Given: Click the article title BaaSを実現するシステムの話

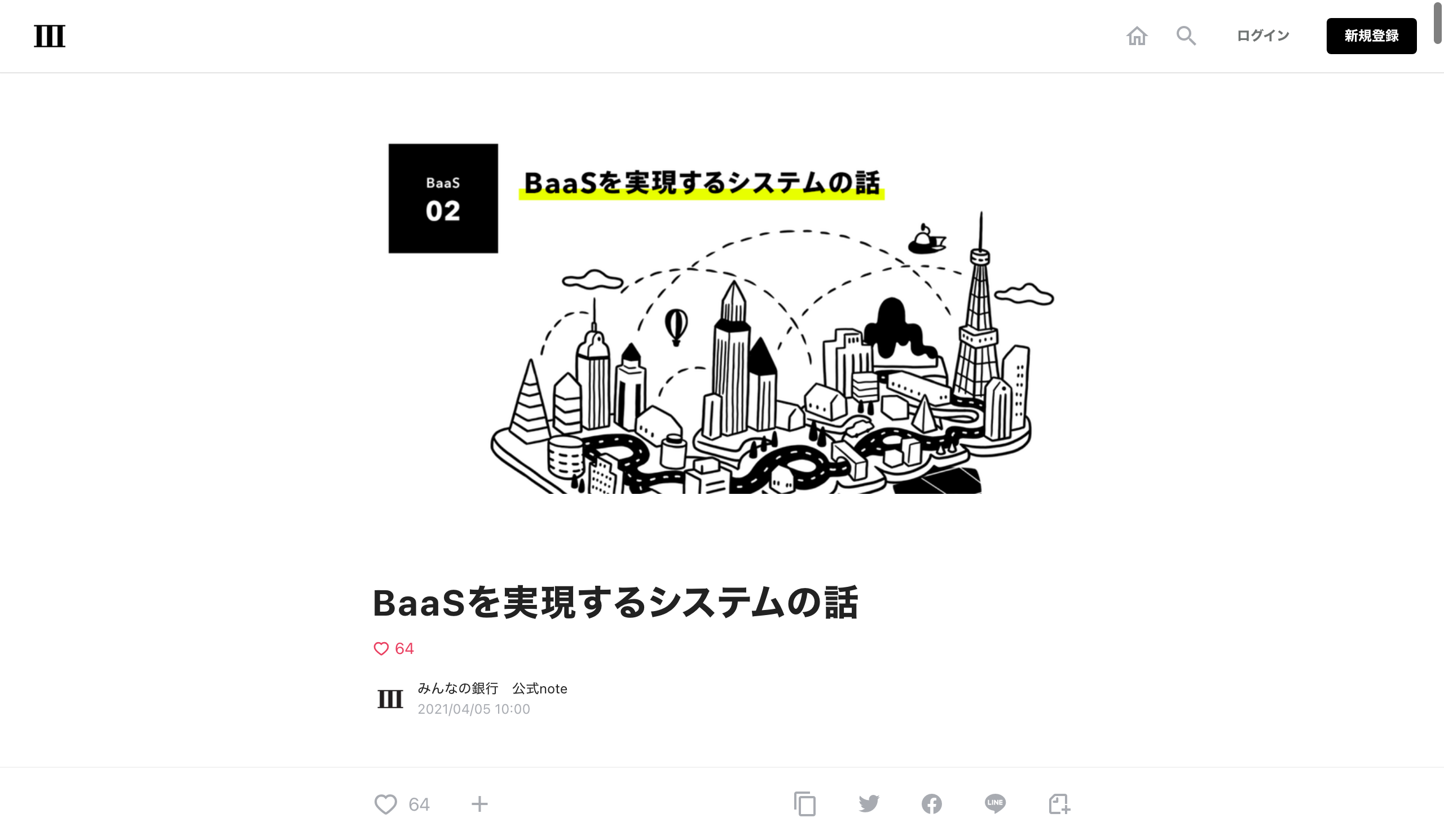Looking at the screenshot, I should (615, 602).
